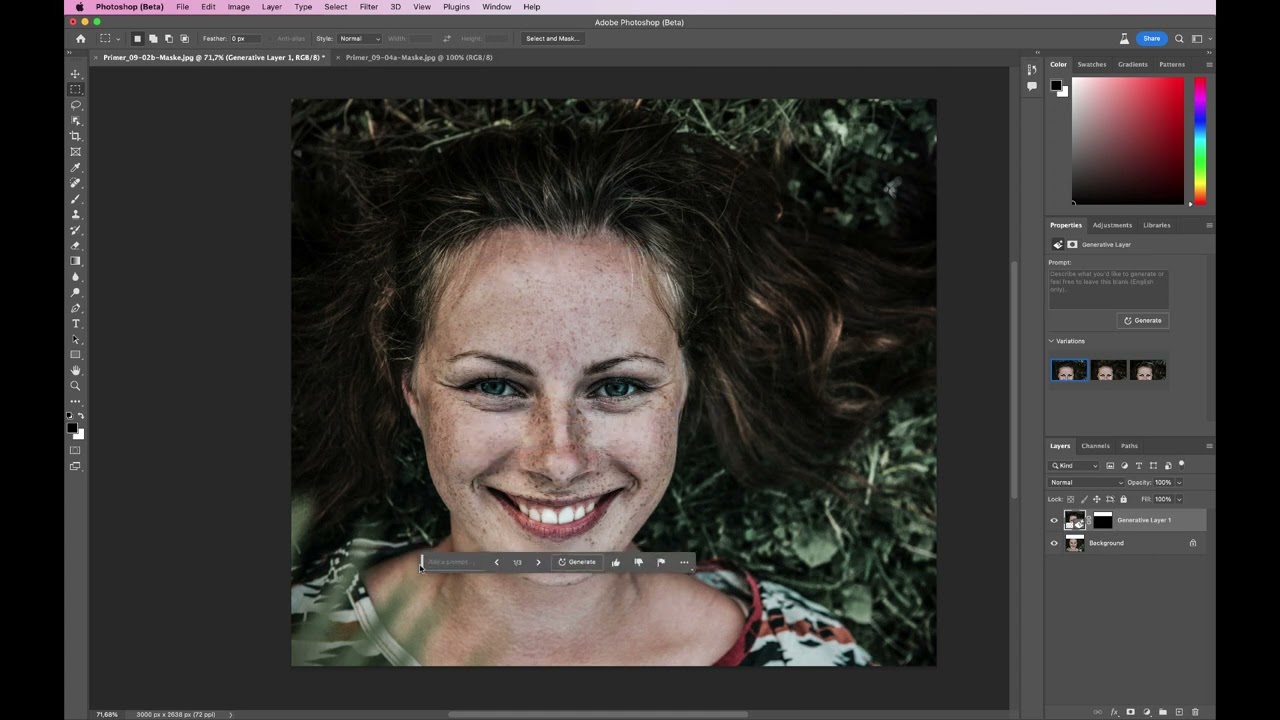Image resolution: width=1280 pixels, height=720 pixels.
Task: Open the Comments panel icon
Action: point(1031,86)
